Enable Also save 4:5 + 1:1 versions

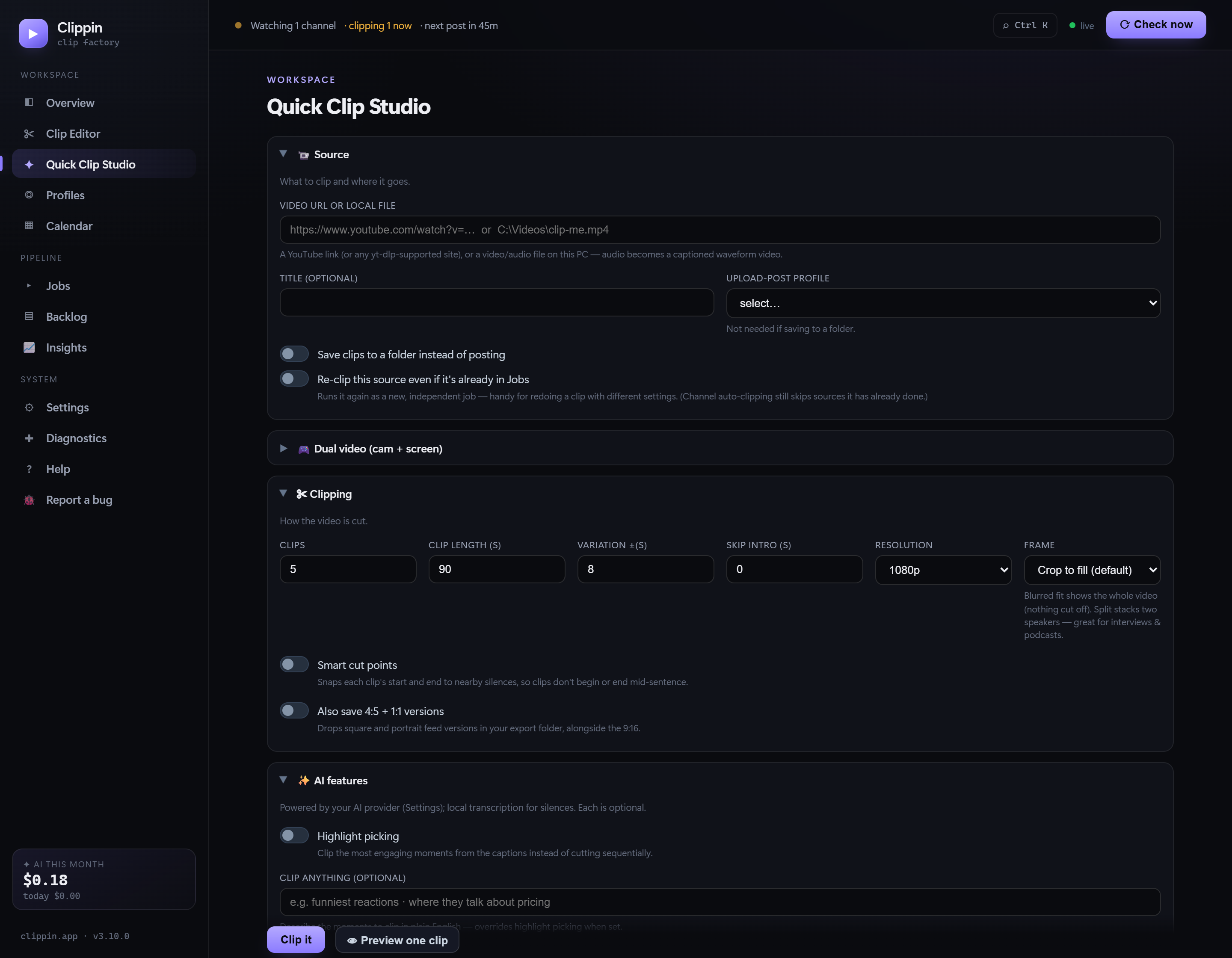[x=294, y=710]
